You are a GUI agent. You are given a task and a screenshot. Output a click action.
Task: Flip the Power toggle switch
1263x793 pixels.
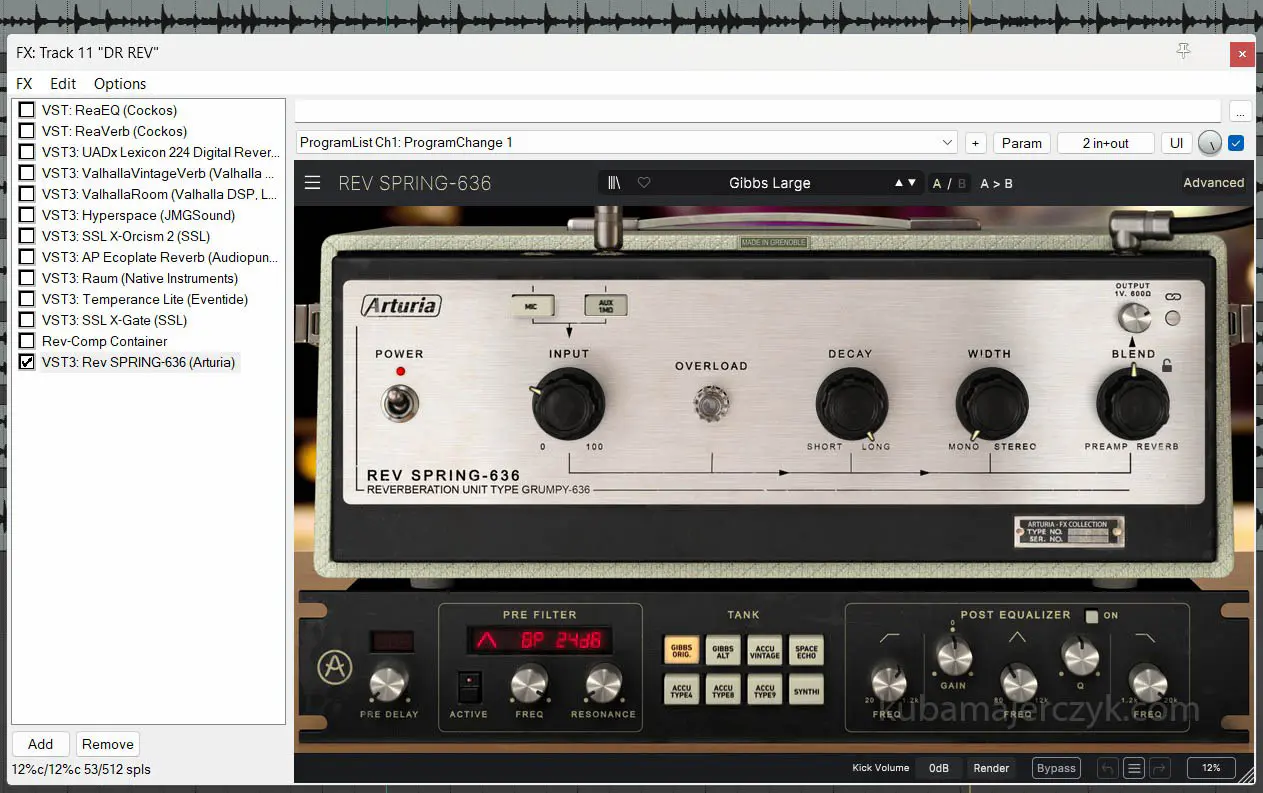pyautogui.click(x=399, y=402)
